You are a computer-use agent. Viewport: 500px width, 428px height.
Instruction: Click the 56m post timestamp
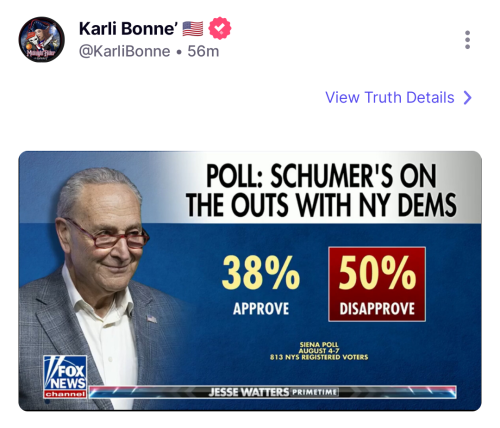203,51
